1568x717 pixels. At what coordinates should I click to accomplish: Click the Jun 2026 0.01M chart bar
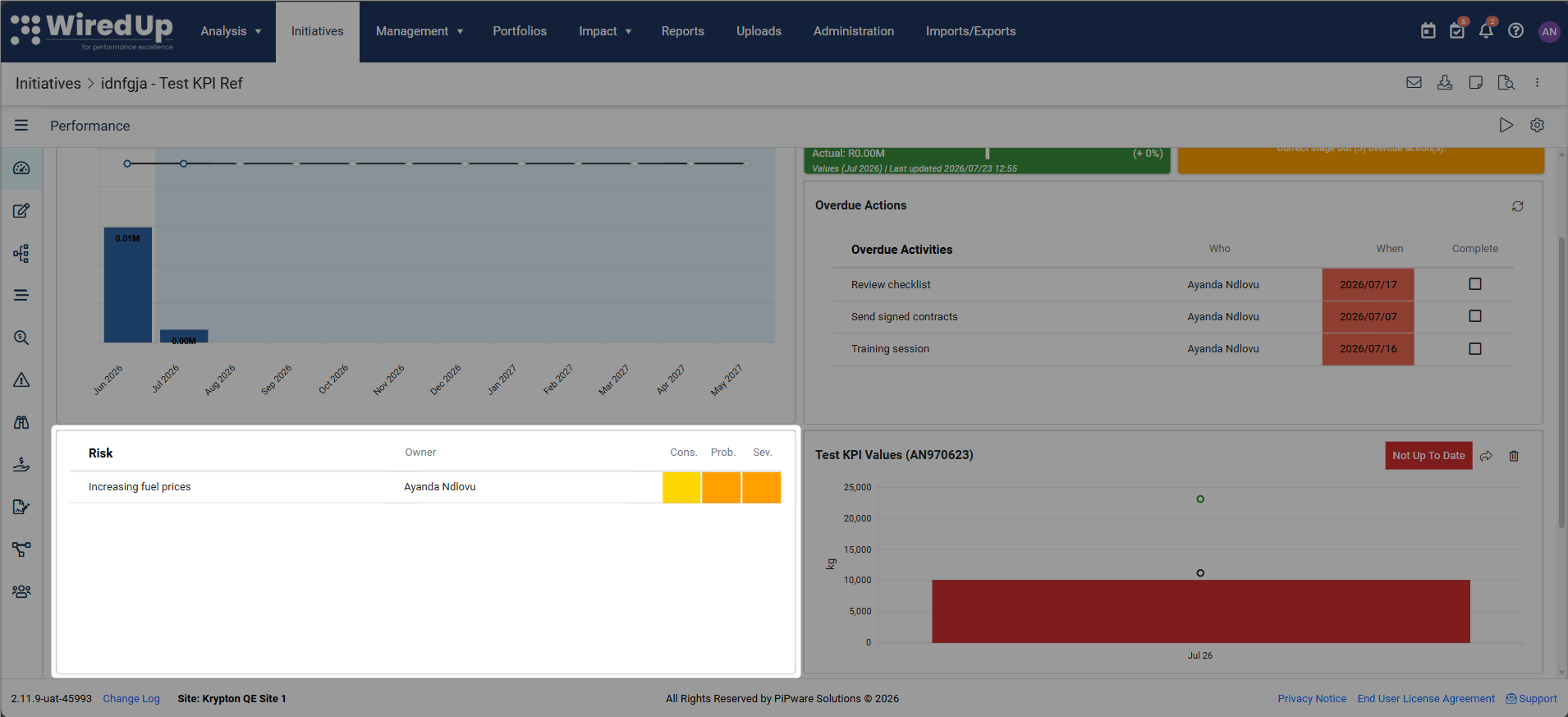(127, 285)
